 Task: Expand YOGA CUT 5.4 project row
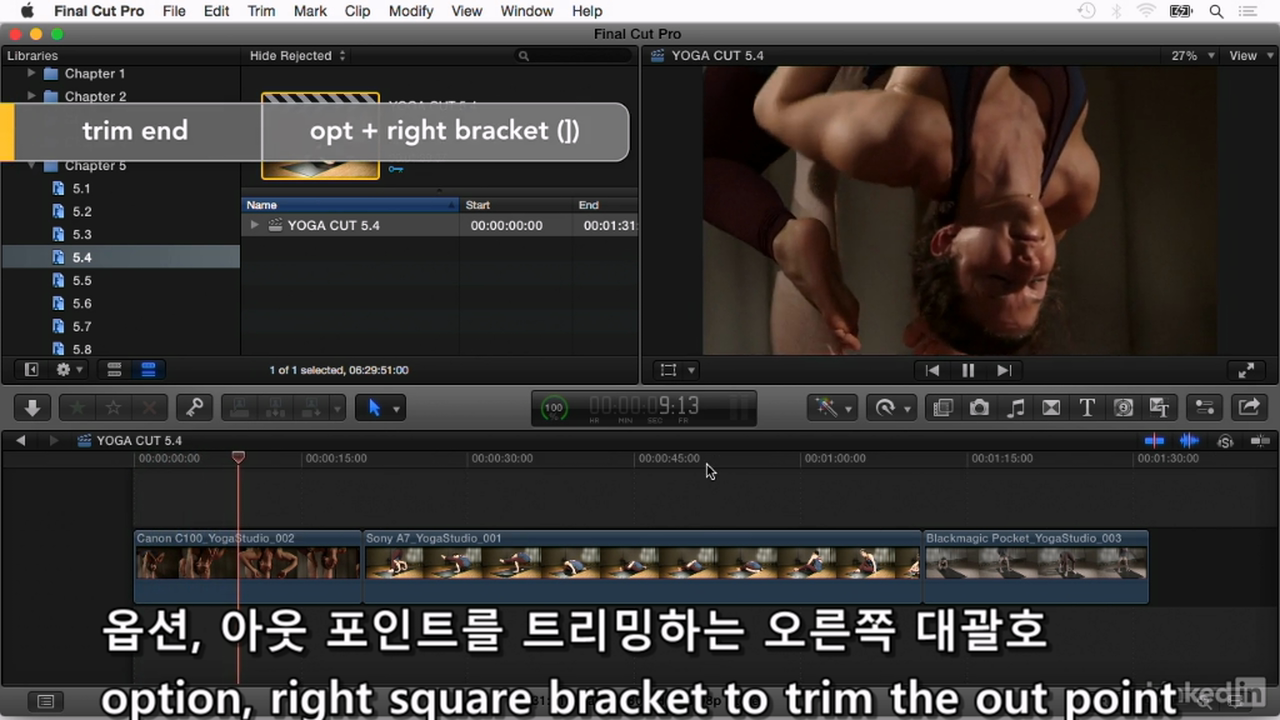(255, 226)
